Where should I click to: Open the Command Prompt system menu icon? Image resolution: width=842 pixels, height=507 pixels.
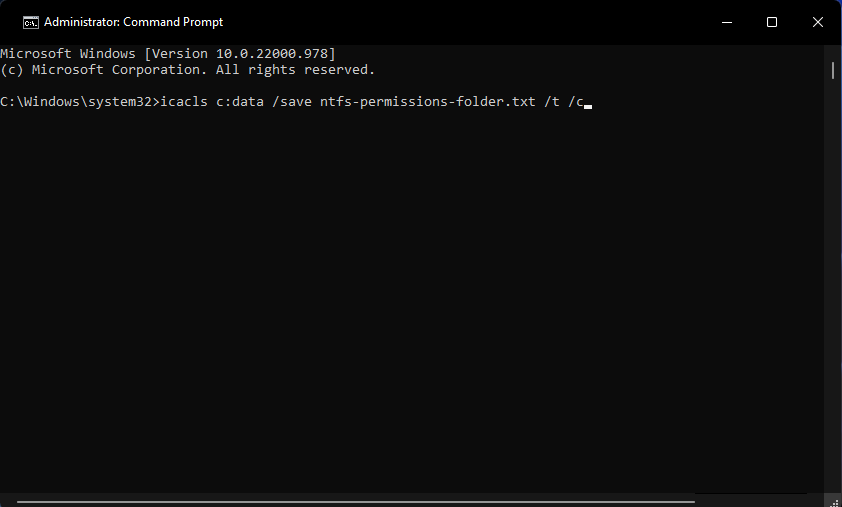pos(31,22)
